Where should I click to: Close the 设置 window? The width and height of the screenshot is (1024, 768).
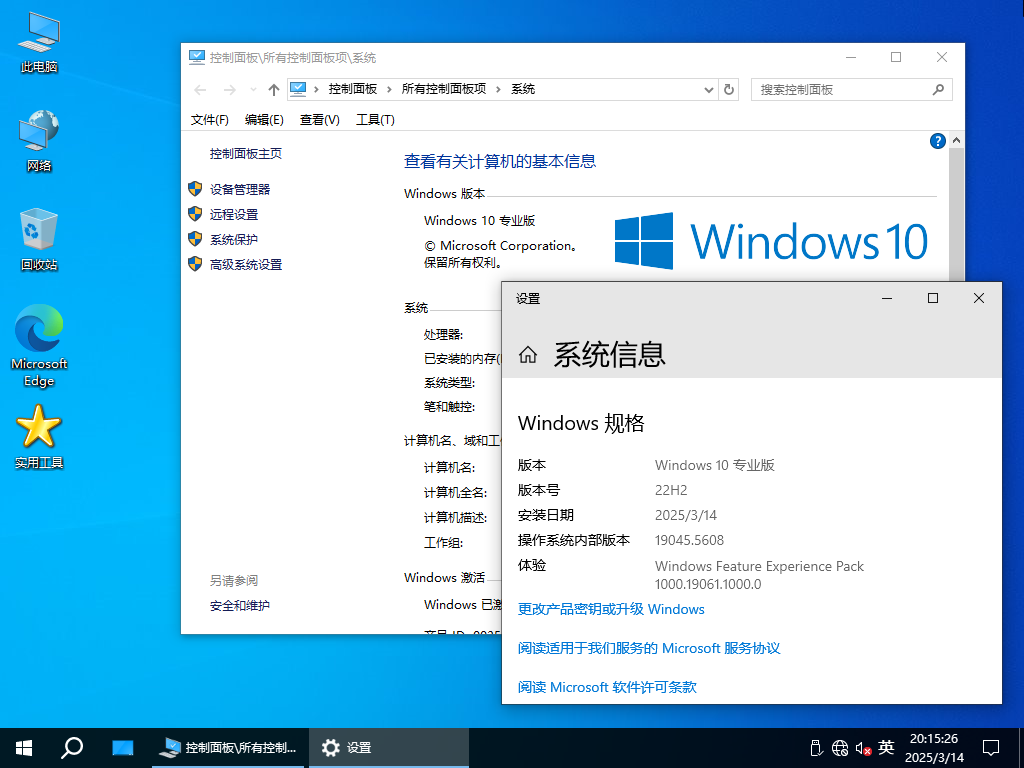click(x=978, y=298)
